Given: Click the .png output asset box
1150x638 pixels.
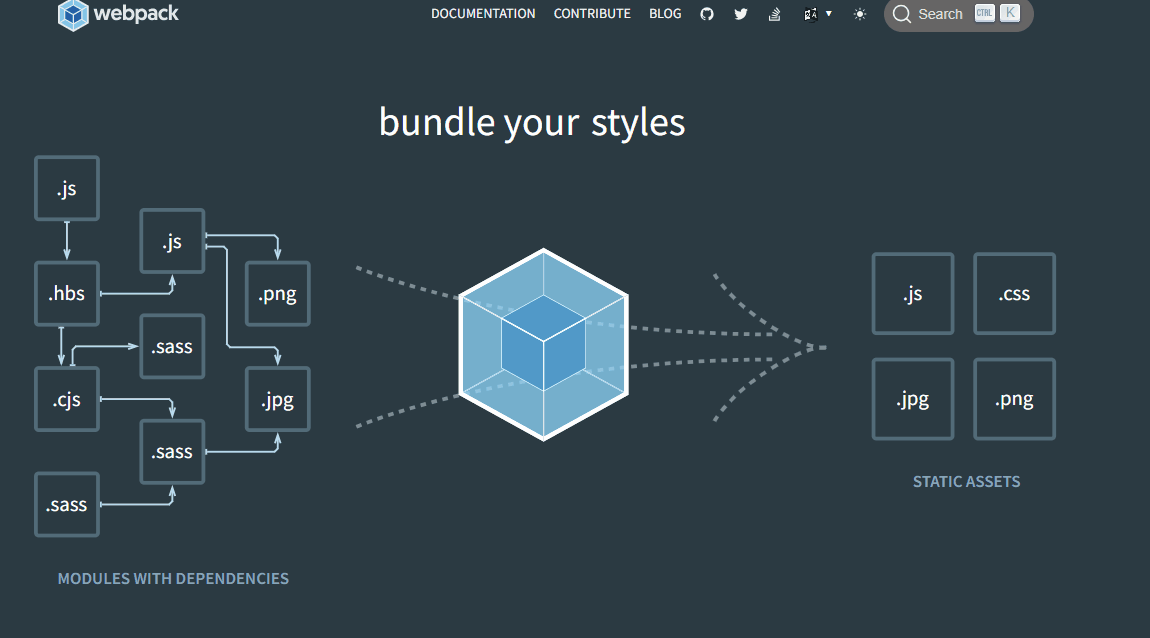Looking at the screenshot, I should (x=1014, y=398).
